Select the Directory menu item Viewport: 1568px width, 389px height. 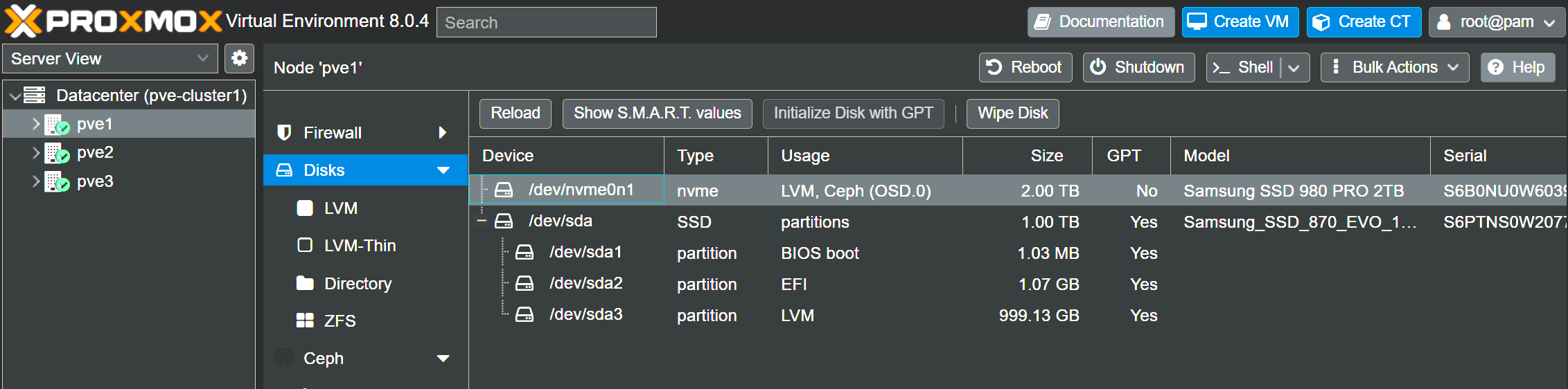(x=366, y=283)
